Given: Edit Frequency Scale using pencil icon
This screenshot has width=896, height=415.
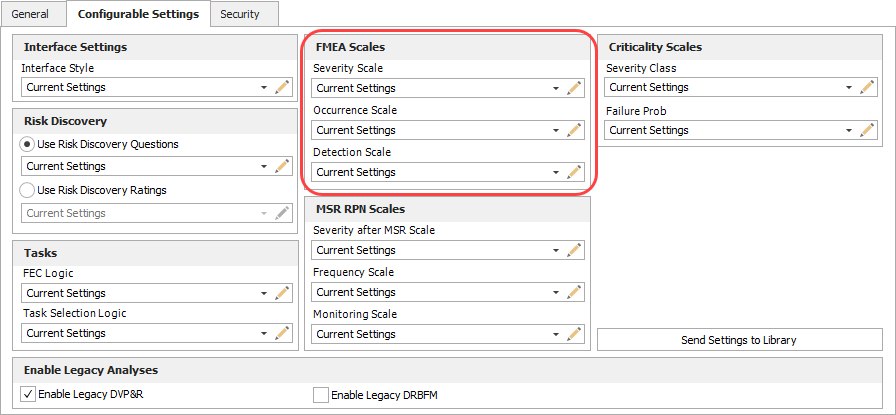Looking at the screenshot, I should point(574,292).
